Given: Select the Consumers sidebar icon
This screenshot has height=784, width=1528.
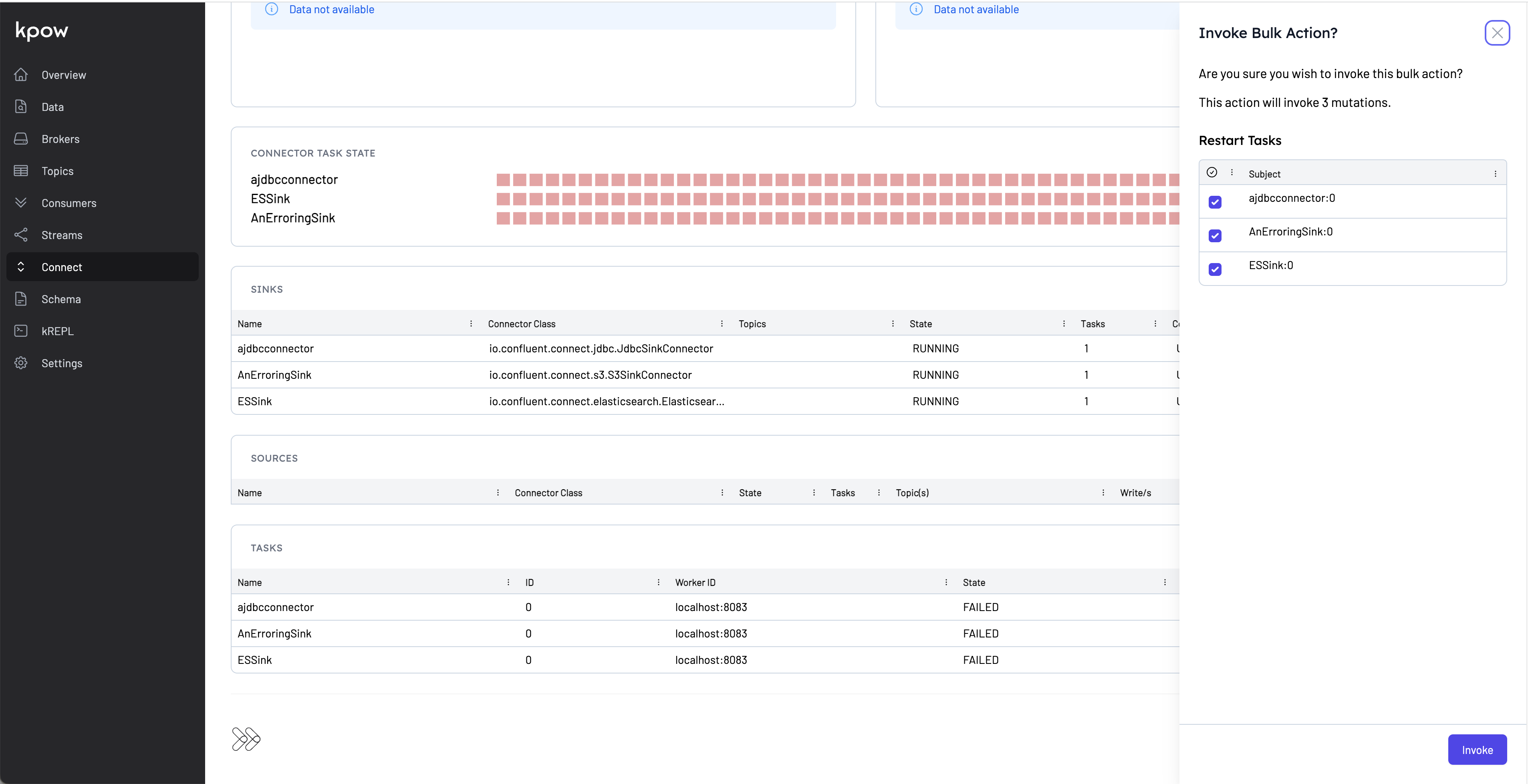Looking at the screenshot, I should point(21,203).
